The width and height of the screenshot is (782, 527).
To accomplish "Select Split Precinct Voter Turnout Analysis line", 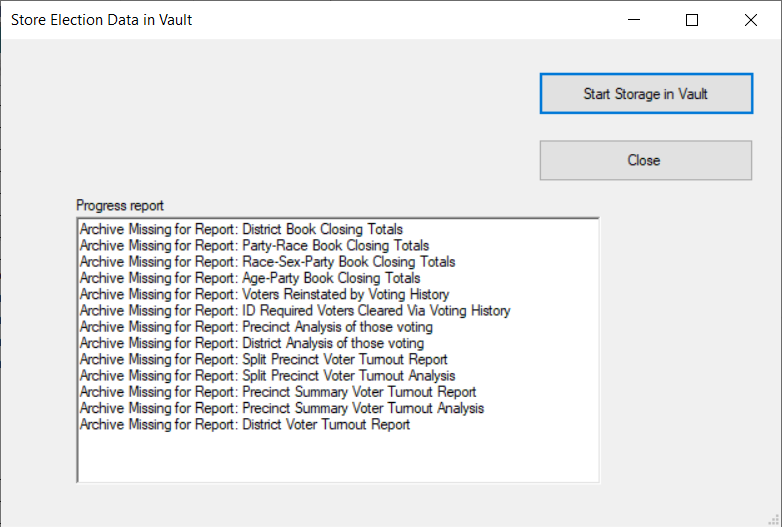I will [x=268, y=375].
